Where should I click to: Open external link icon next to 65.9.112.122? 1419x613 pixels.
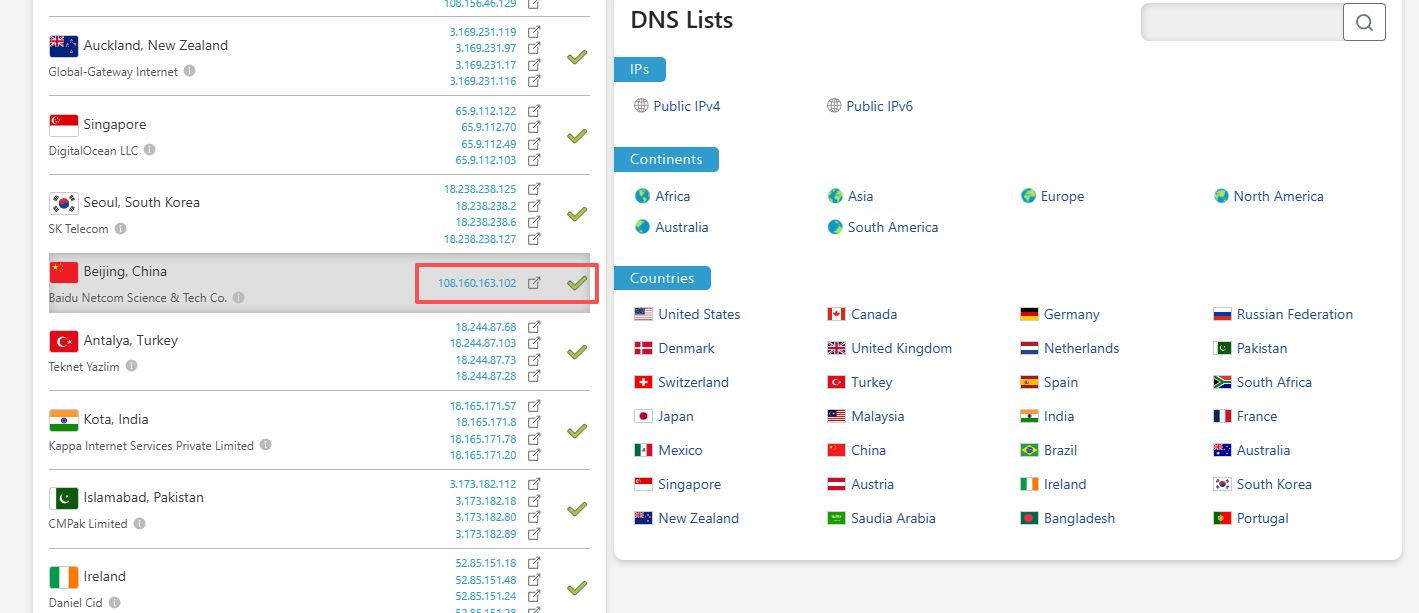[x=534, y=111]
